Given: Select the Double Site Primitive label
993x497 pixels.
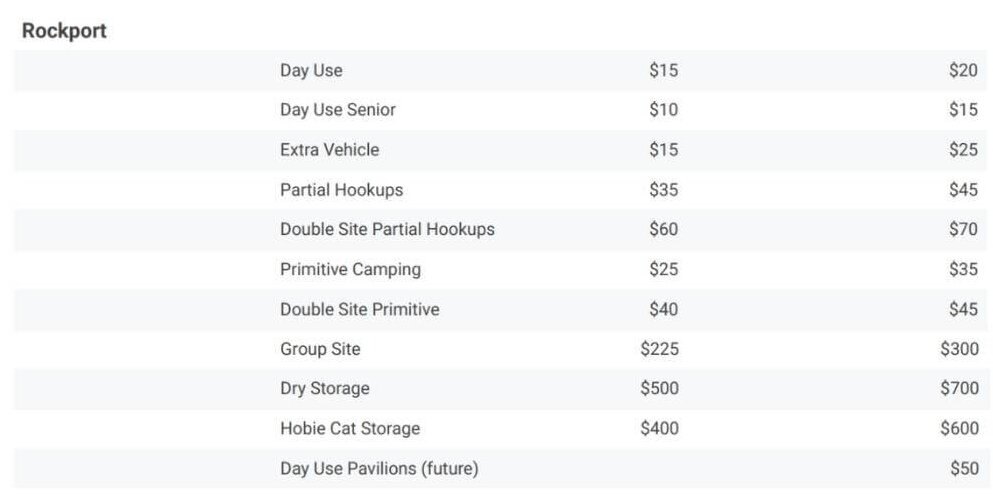Looking at the screenshot, I should point(360,309).
